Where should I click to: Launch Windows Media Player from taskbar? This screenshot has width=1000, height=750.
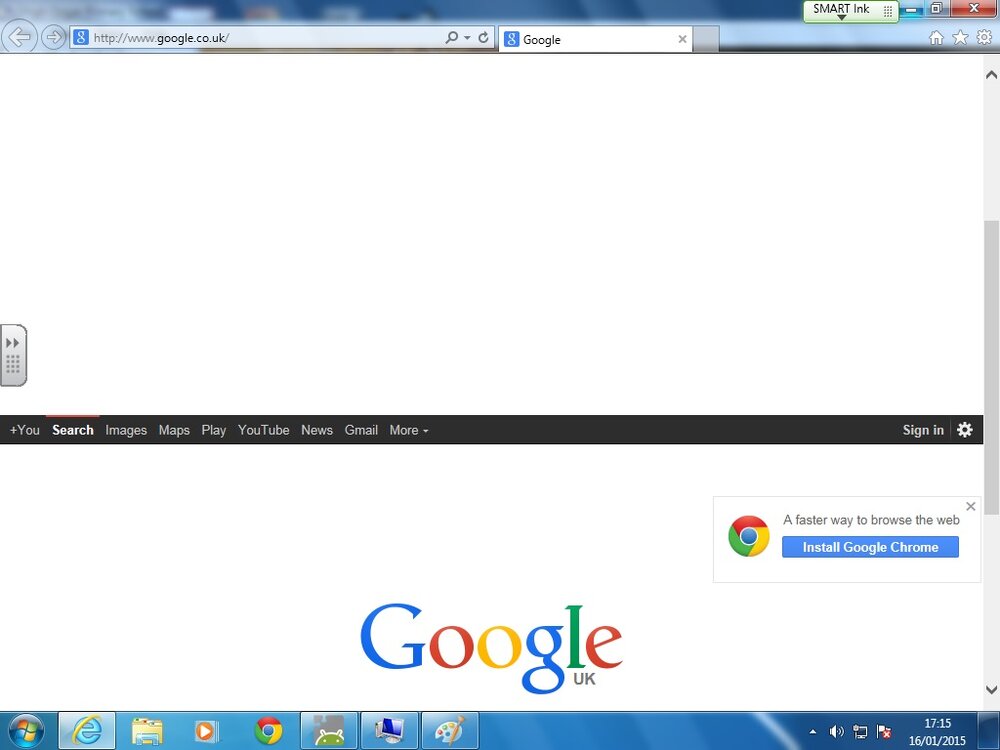[x=206, y=731]
